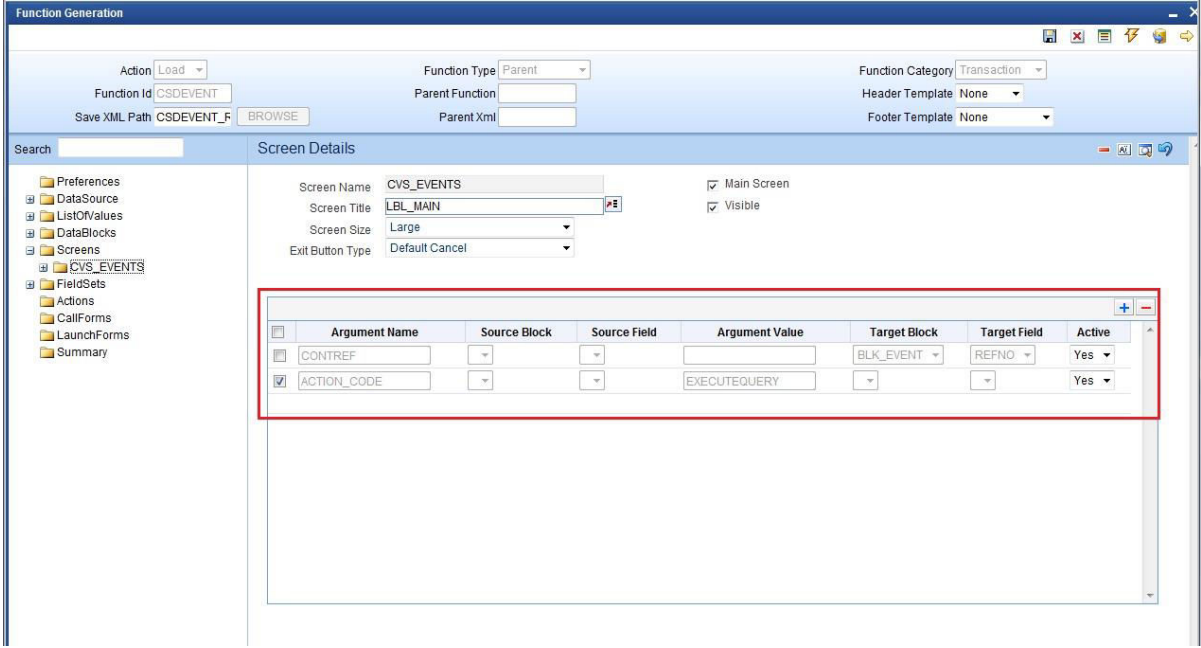Click the EXECUTEQUERY argument value field
This screenshot has width=1201, height=648.
point(749,381)
